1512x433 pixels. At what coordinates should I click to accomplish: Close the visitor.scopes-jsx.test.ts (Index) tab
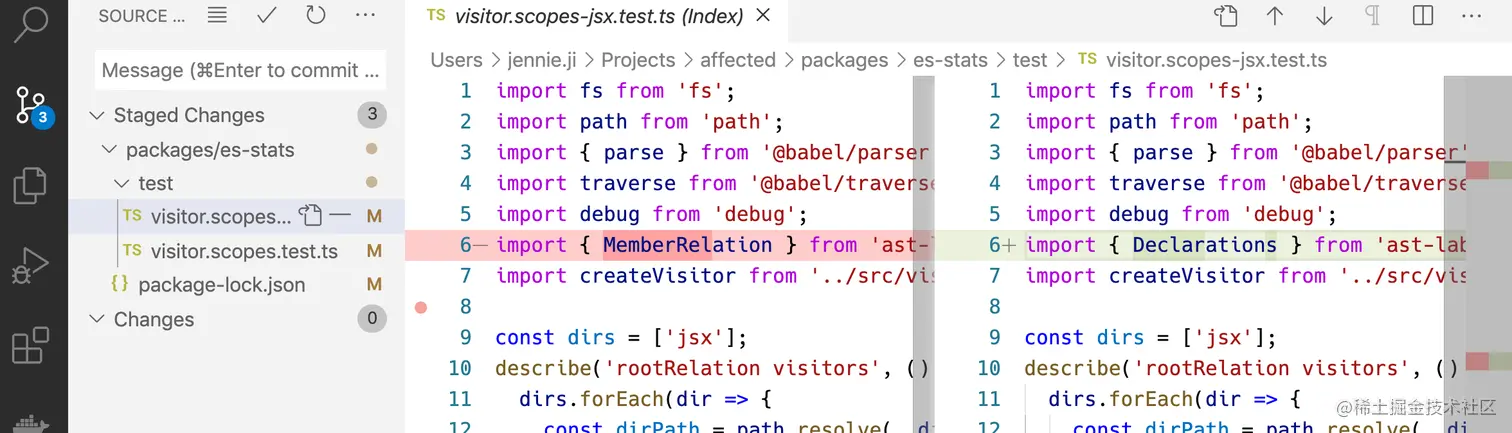point(763,16)
